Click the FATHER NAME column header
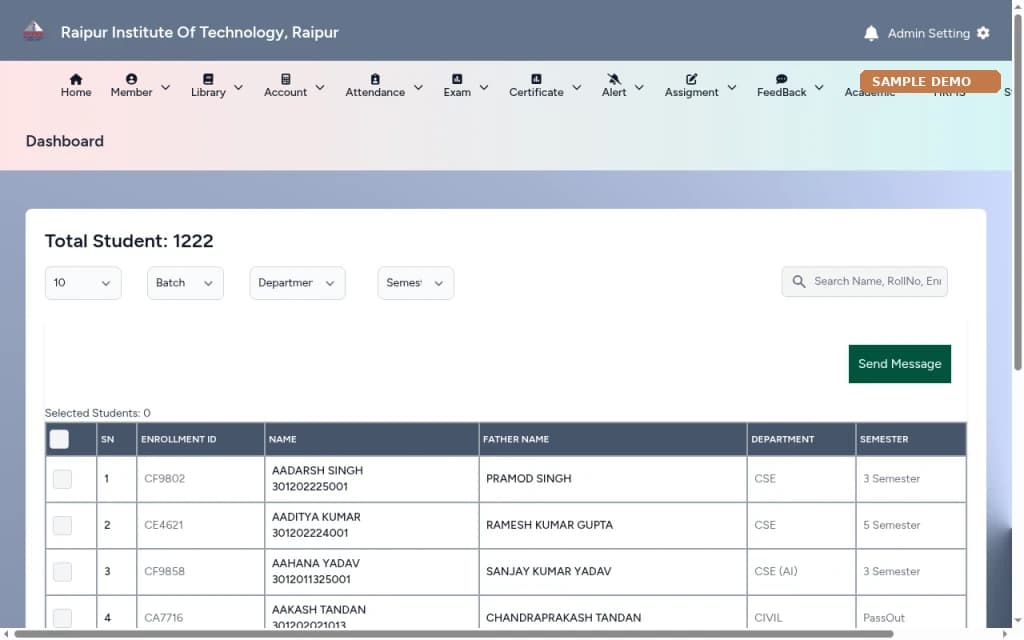This screenshot has height=640, width=1024. pos(515,440)
